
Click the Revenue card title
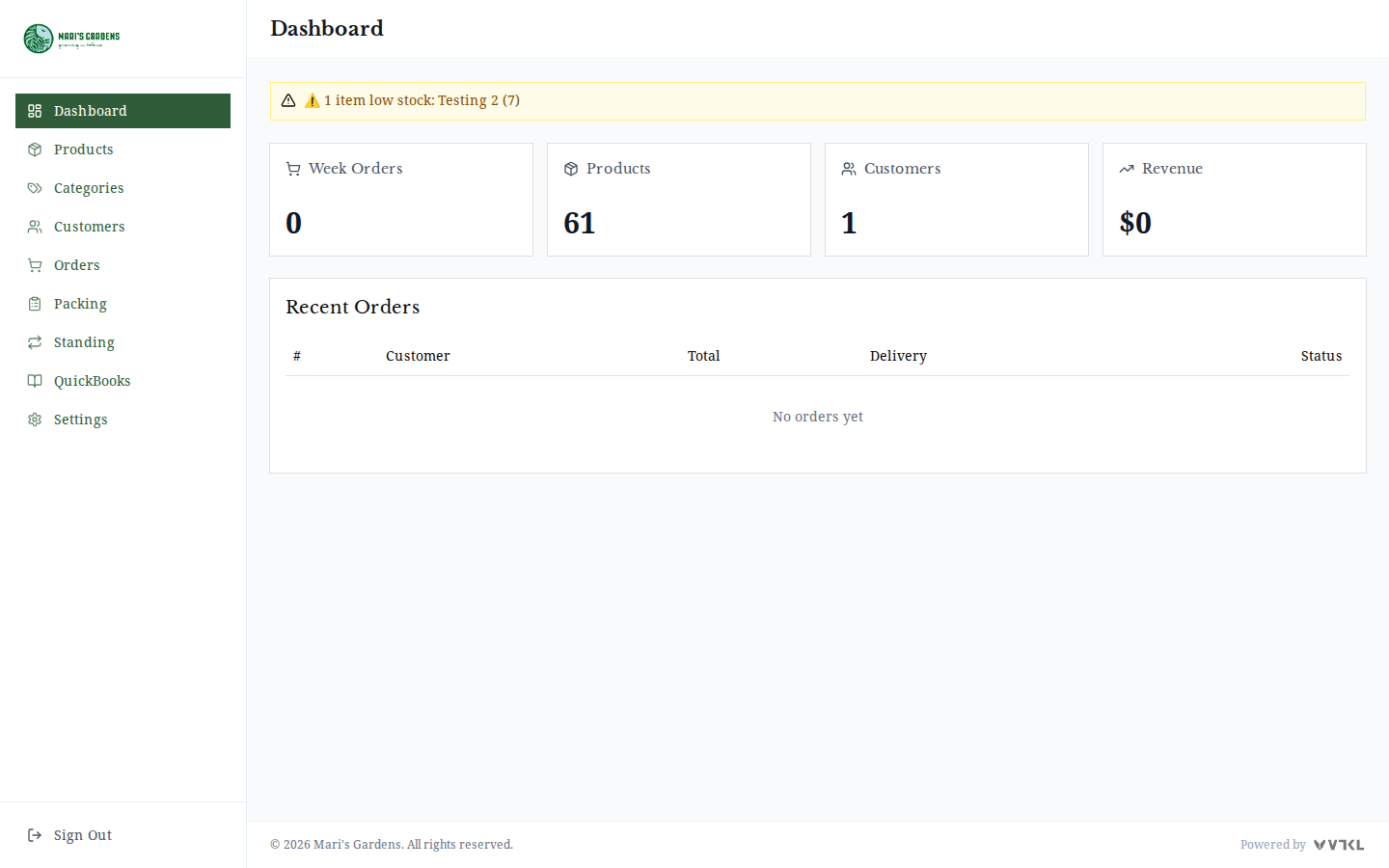pos(1172,169)
